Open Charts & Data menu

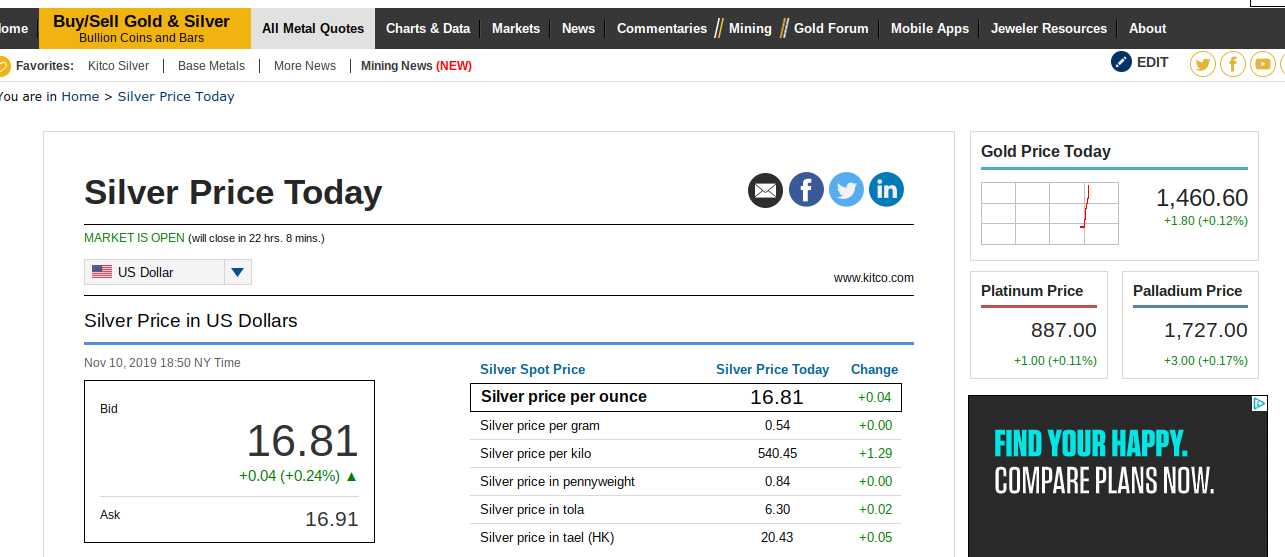click(428, 29)
